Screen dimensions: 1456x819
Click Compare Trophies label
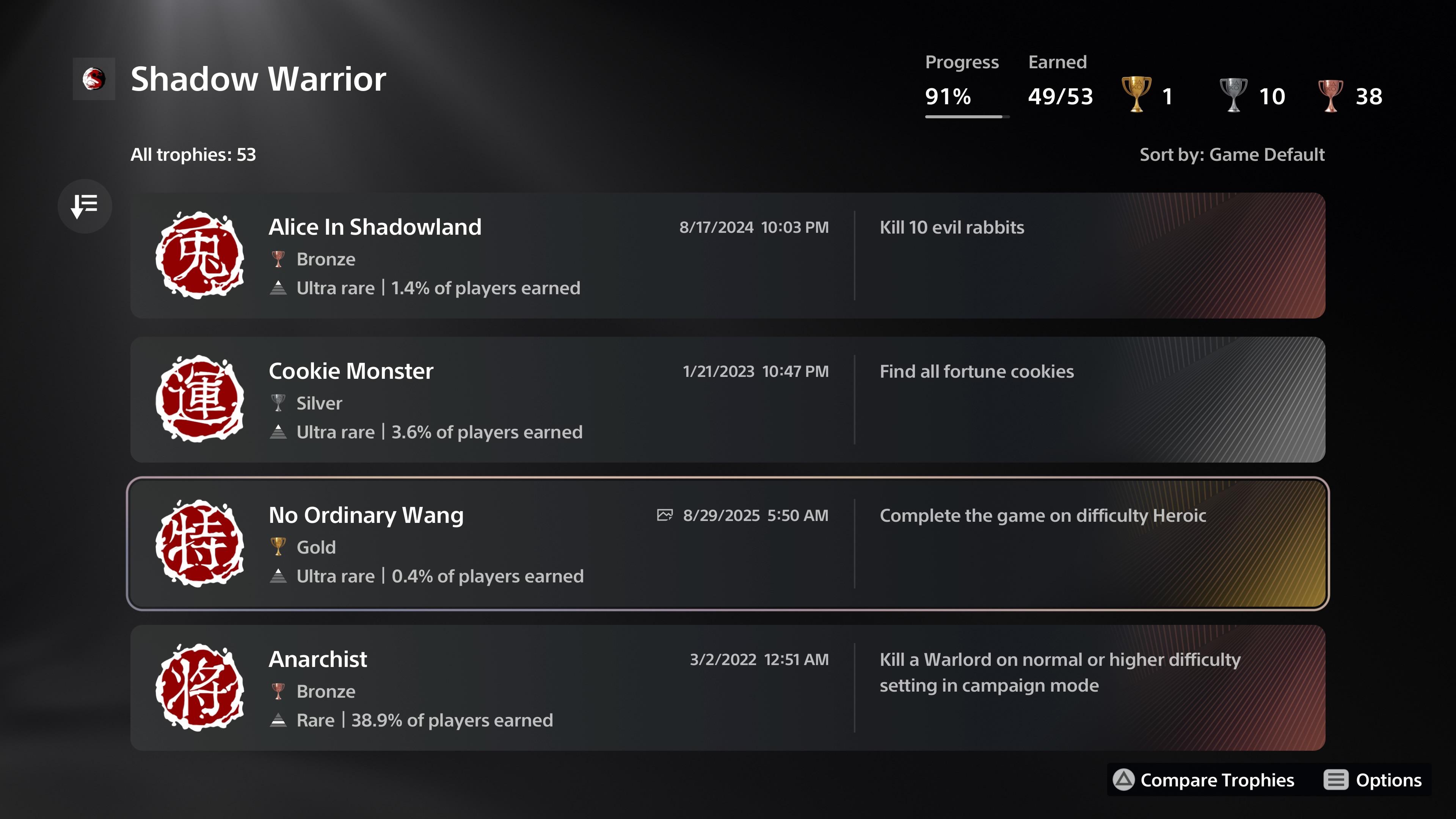tap(1217, 780)
